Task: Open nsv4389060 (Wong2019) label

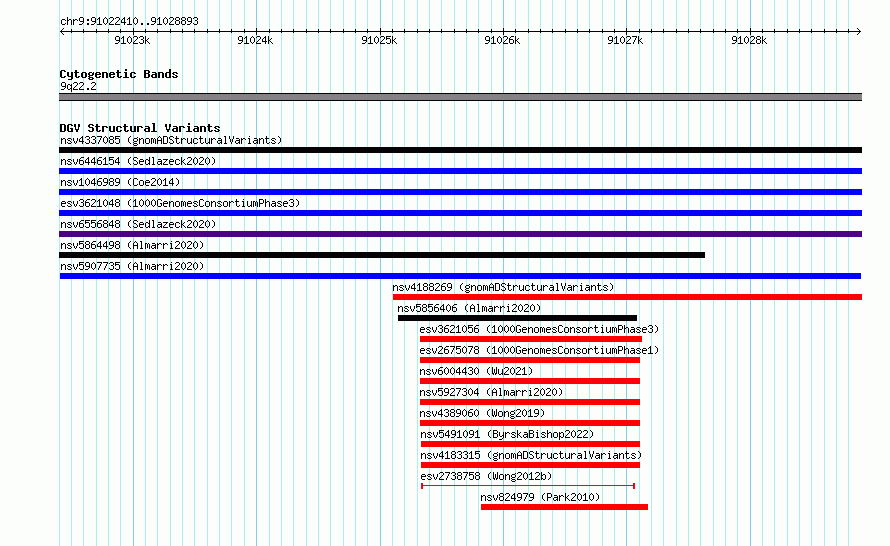Action: point(482,413)
